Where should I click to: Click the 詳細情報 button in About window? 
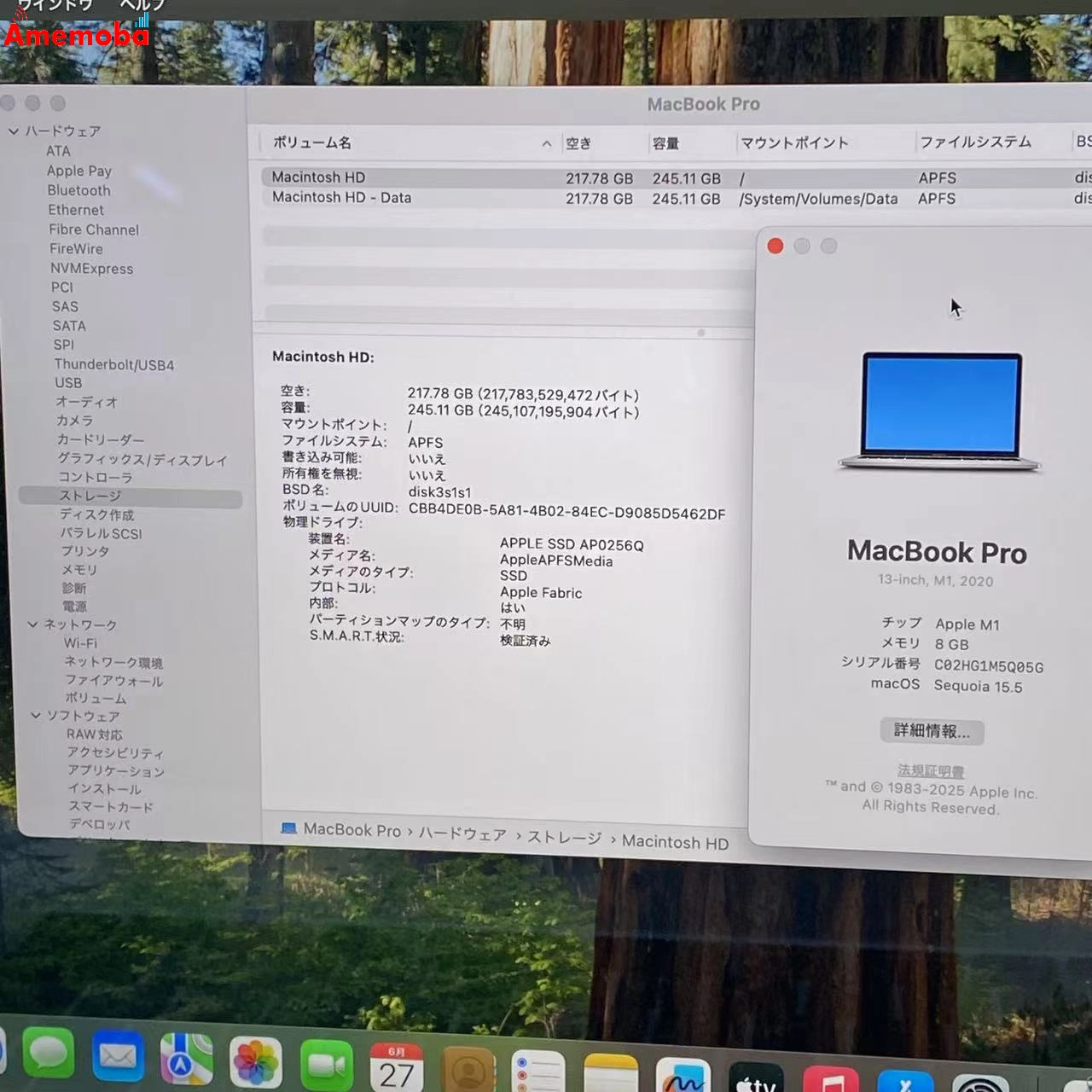[x=932, y=731]
